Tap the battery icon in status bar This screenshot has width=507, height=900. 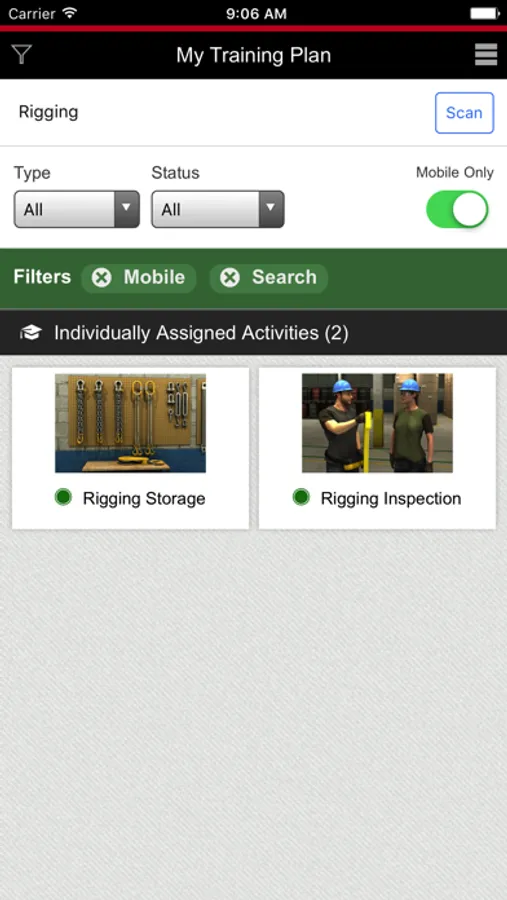click(x=485, y=13)
